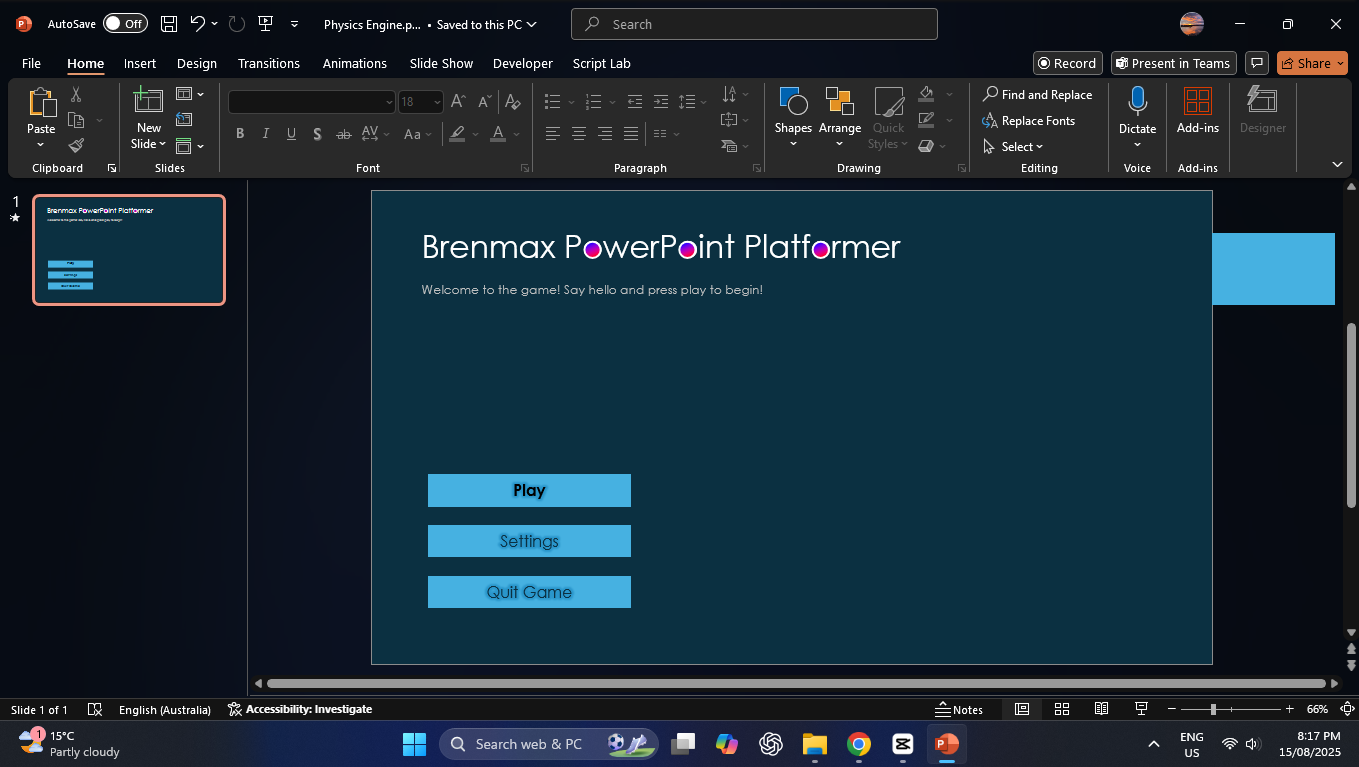Click the Save icon in title bar
Screen dimensions: 1359x767
[169, 24]
